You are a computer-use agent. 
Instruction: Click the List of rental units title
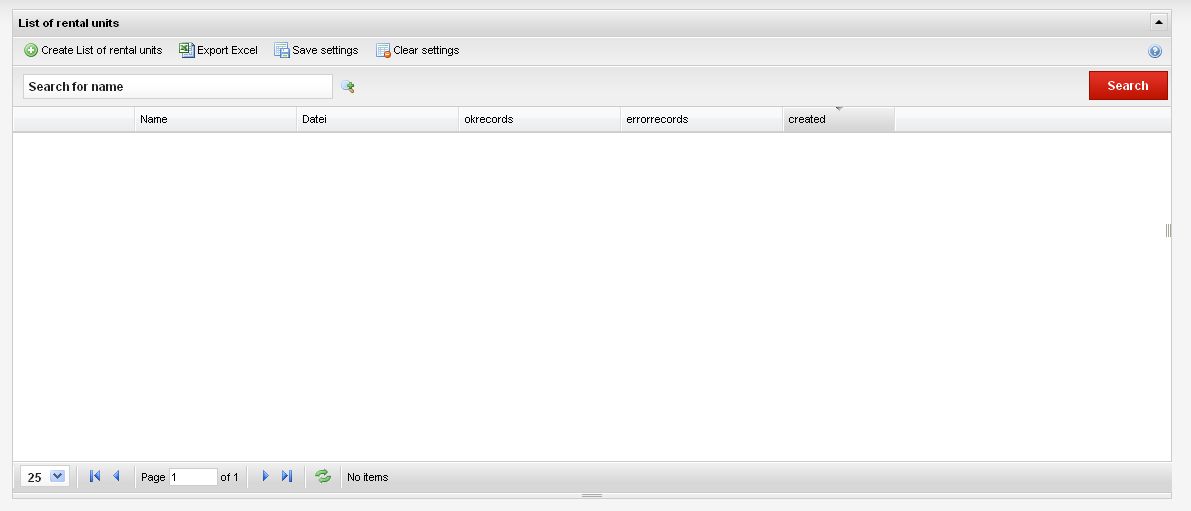point(69,24)
